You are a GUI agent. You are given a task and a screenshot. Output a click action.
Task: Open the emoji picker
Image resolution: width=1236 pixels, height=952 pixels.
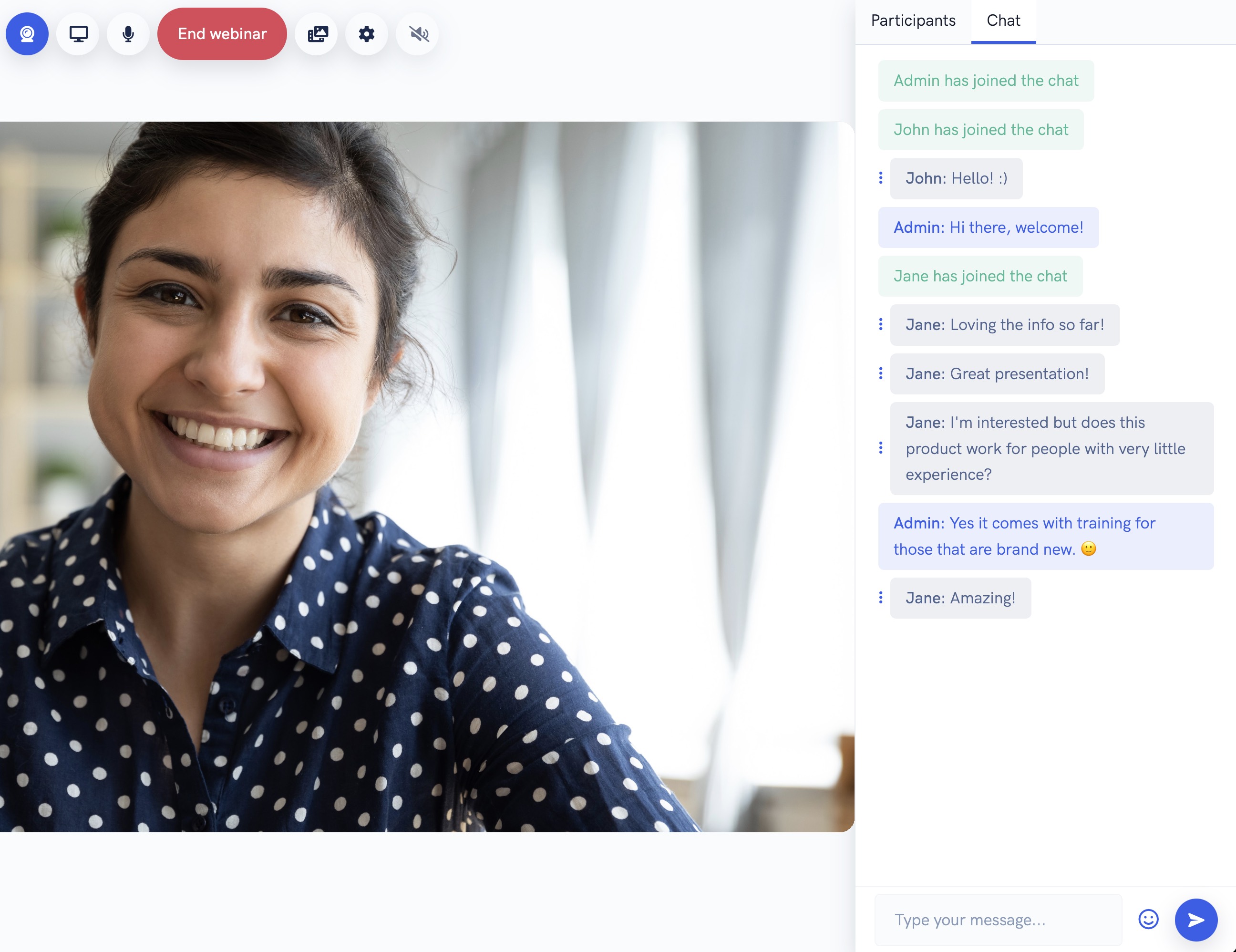pos(1148,919)
